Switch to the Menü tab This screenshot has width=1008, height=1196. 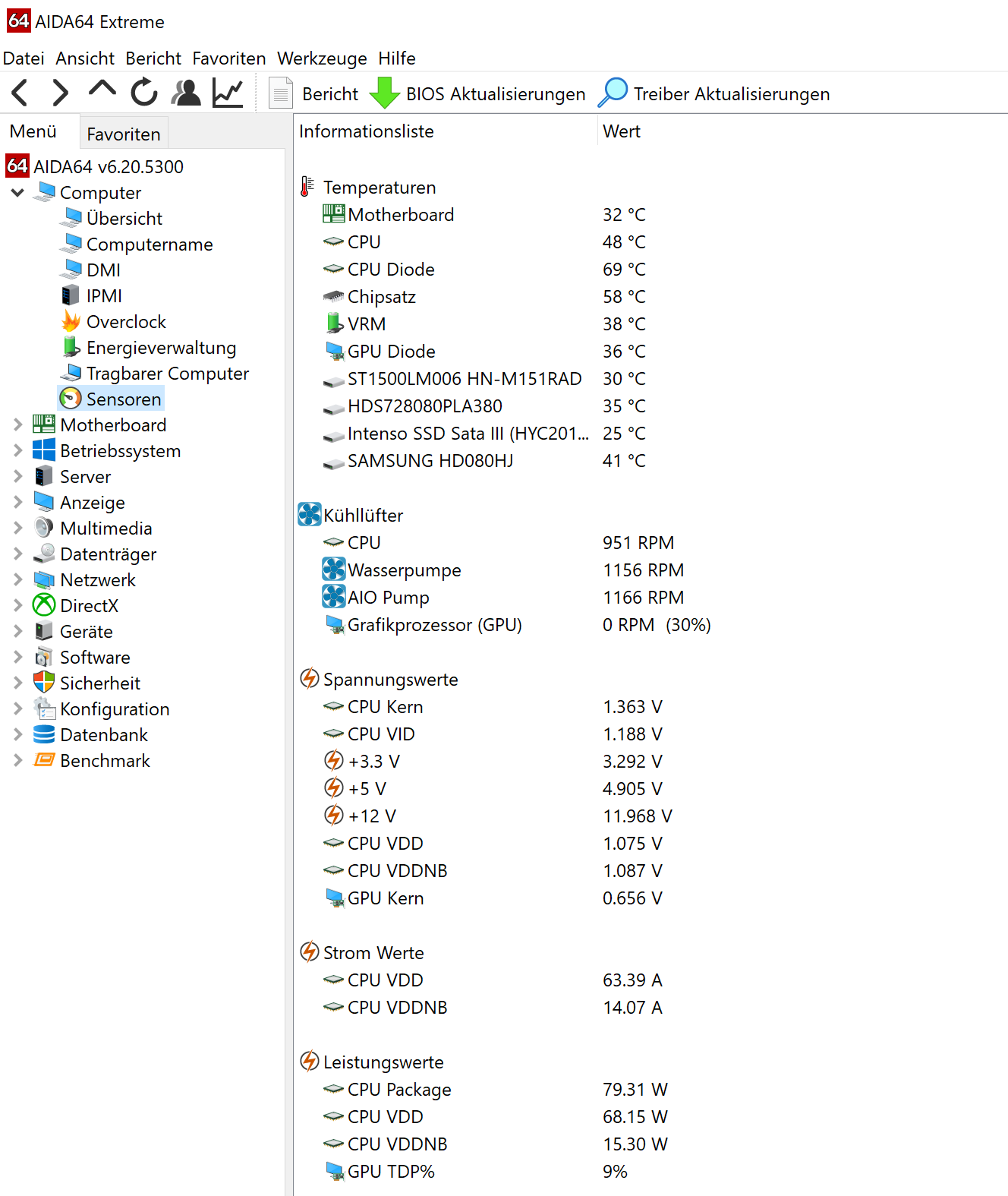(33, 131)
